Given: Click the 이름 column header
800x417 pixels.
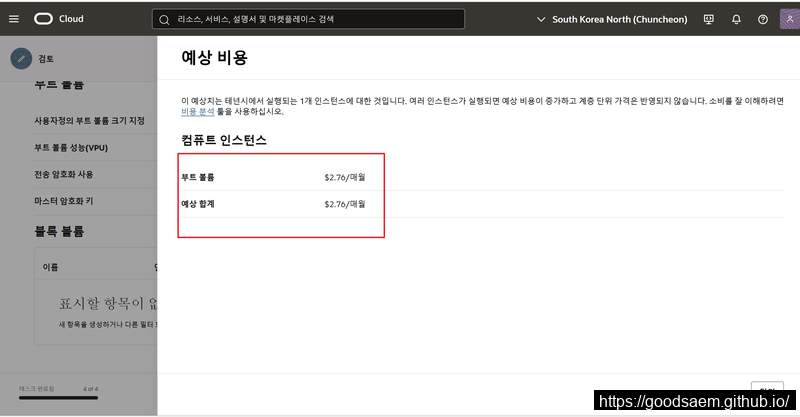Looking at the screenshot, I should point(50,267).
